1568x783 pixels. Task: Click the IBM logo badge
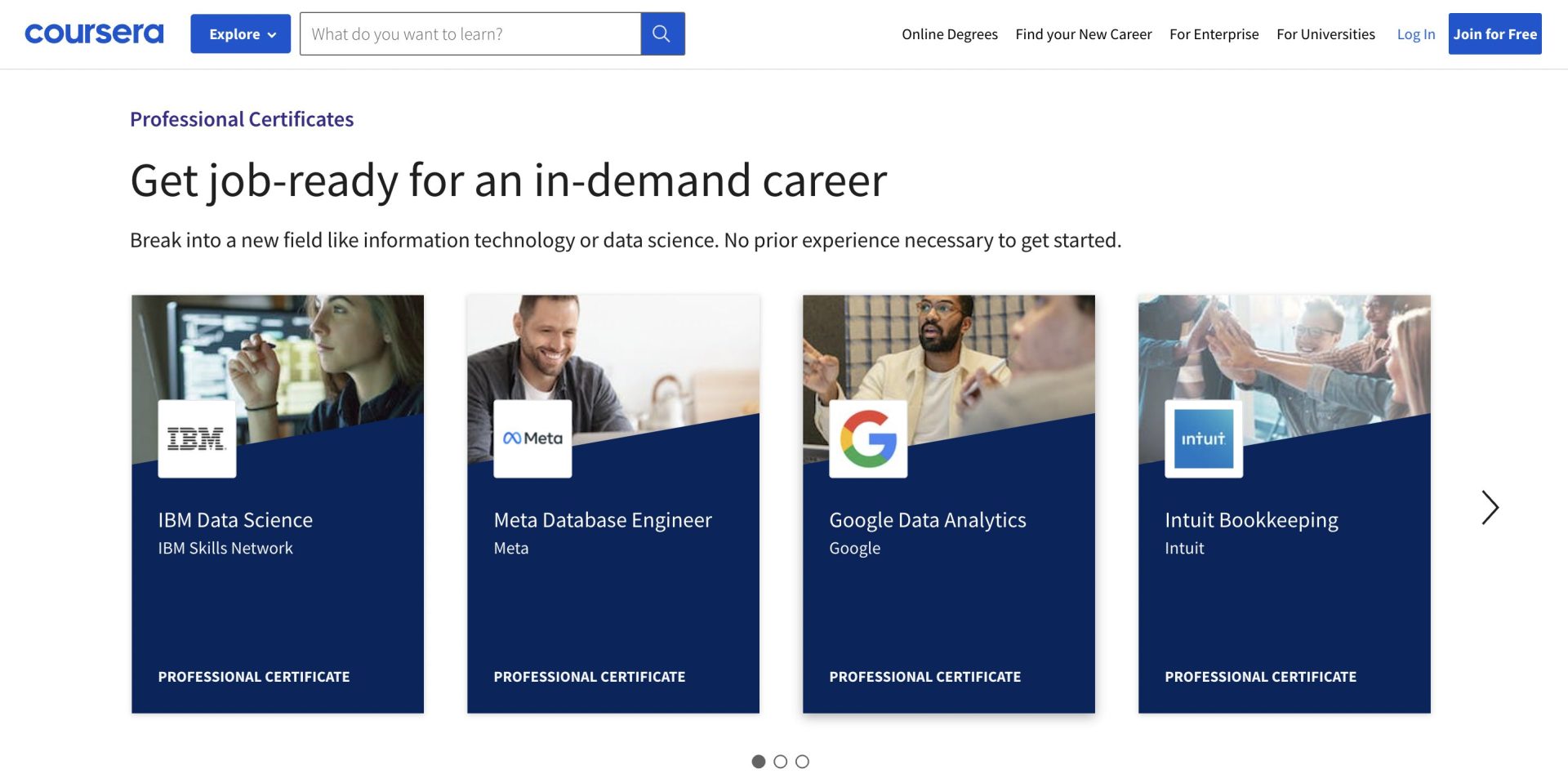(x=197, y=438)
